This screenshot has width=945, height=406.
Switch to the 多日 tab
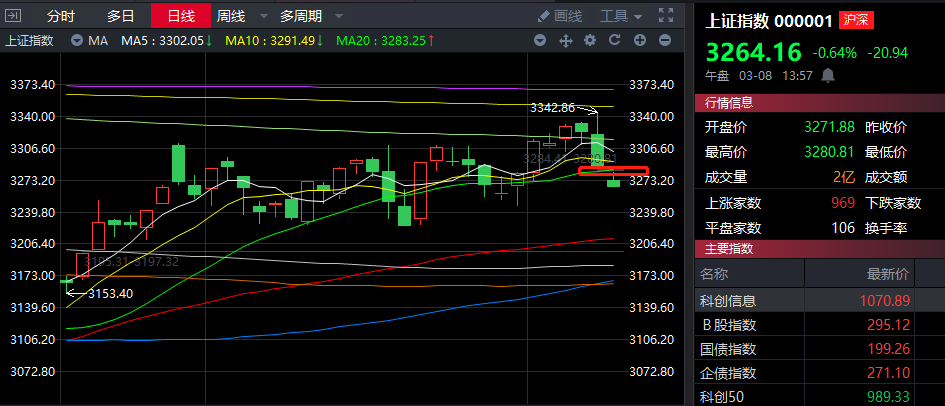pyautogui.click(x=121, y=16)
